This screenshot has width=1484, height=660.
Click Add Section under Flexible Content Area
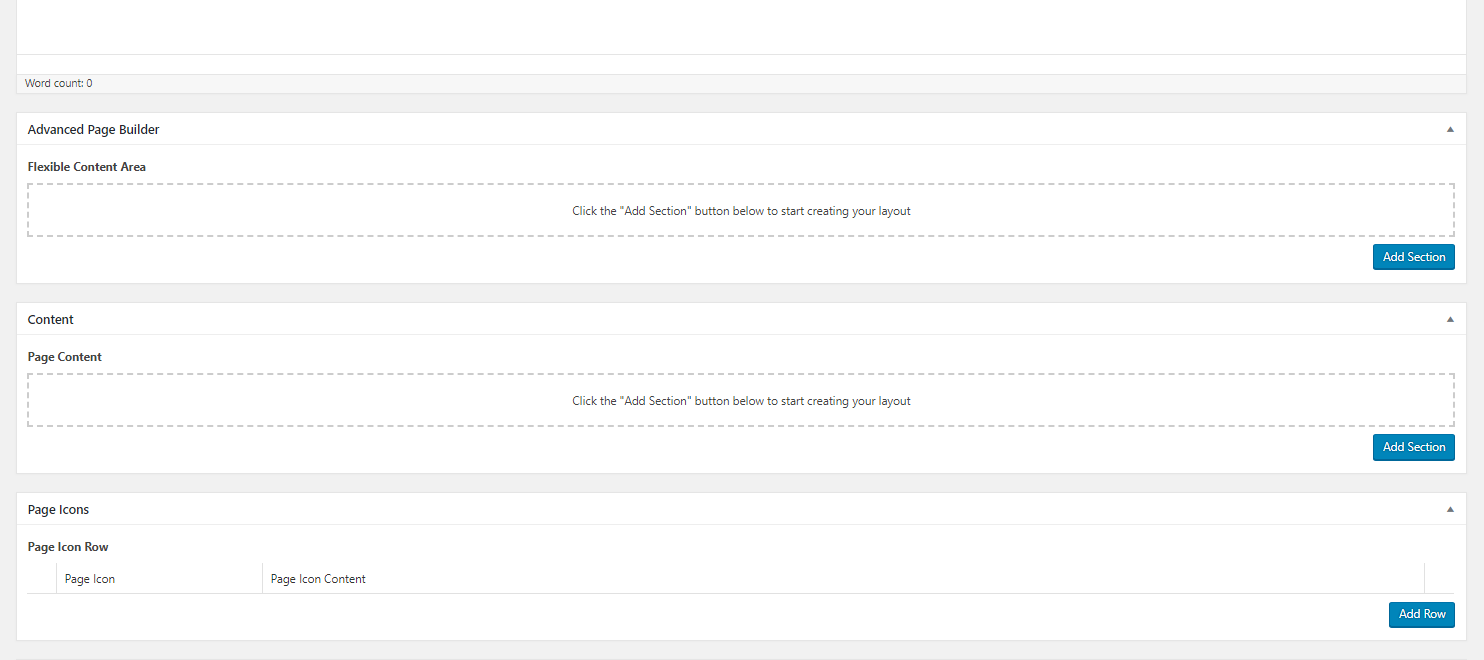(x=1413, y=257)
